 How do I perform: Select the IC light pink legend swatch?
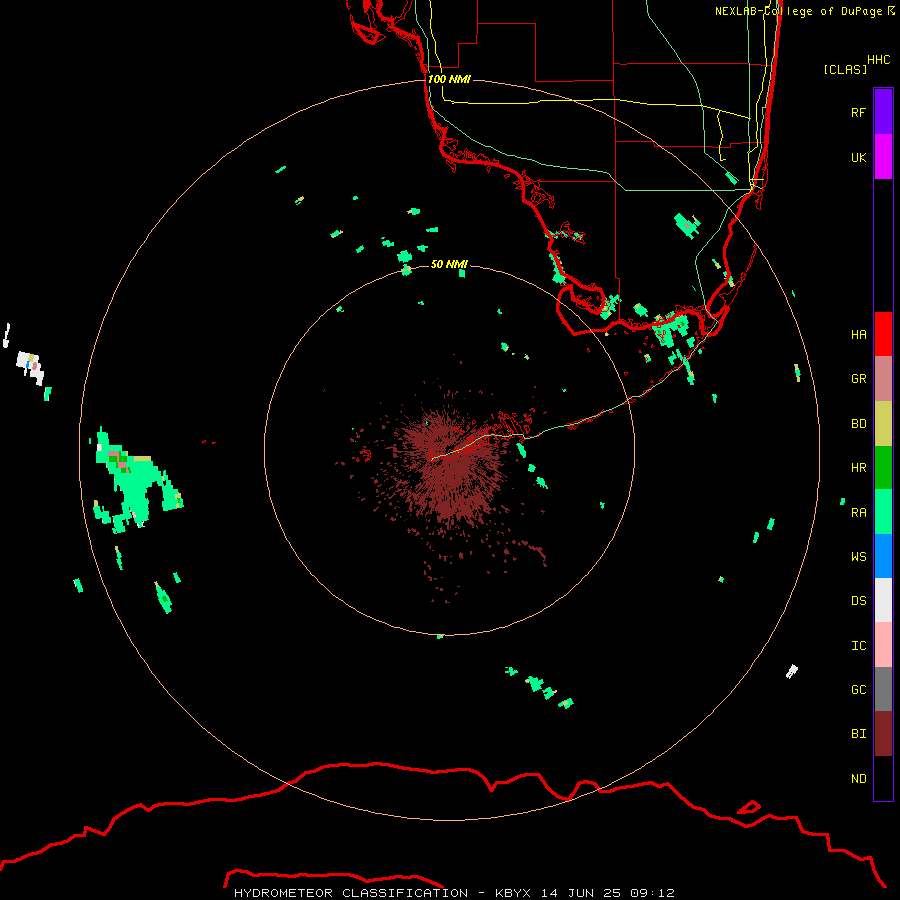coord(883,645)
